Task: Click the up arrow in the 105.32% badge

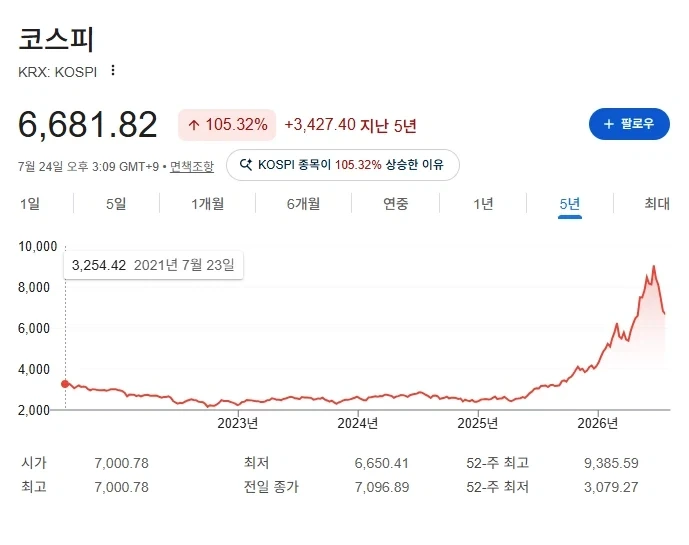Action: point(193,125)
